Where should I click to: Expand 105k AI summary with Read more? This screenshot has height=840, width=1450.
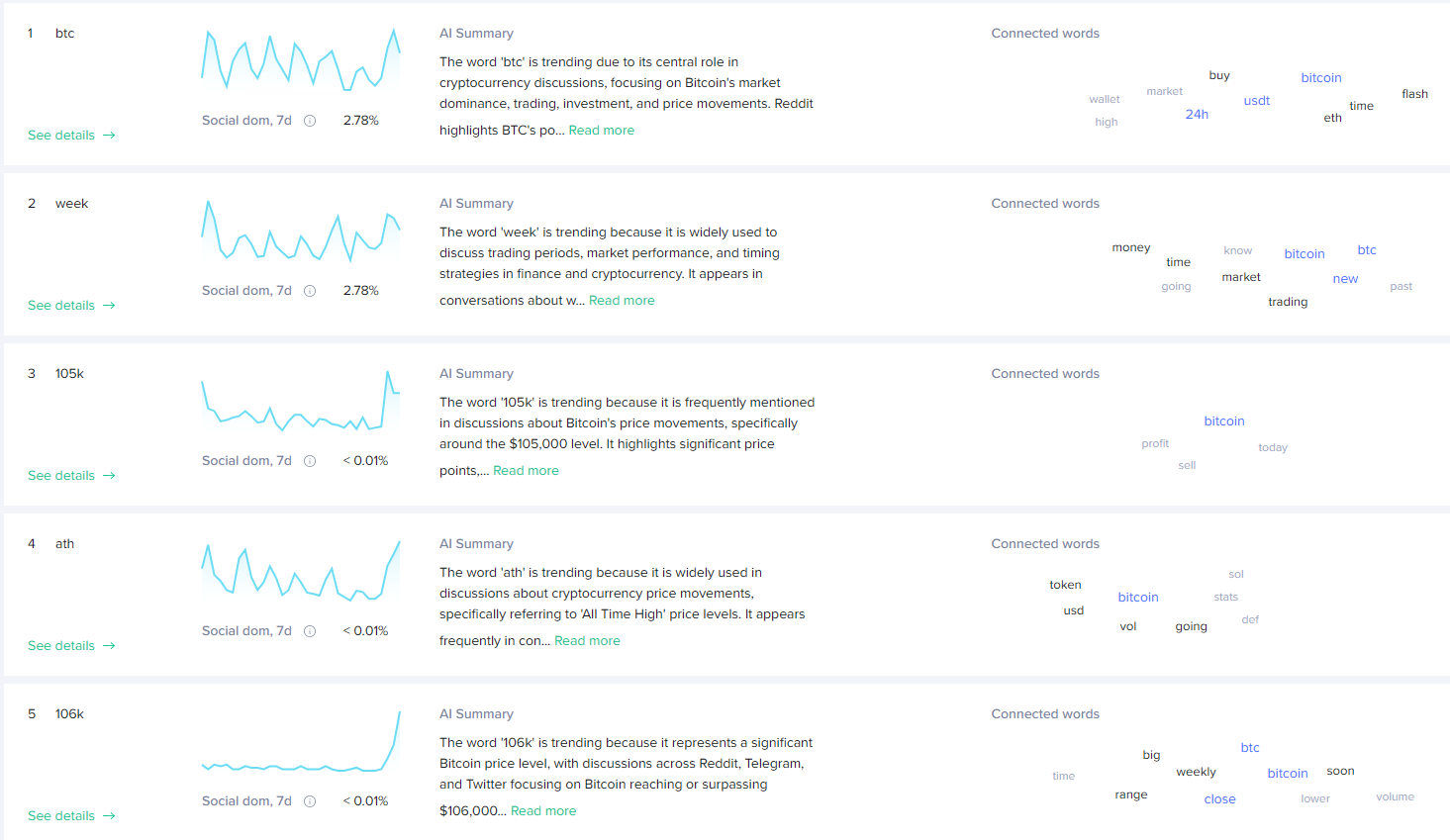(526, 471)
